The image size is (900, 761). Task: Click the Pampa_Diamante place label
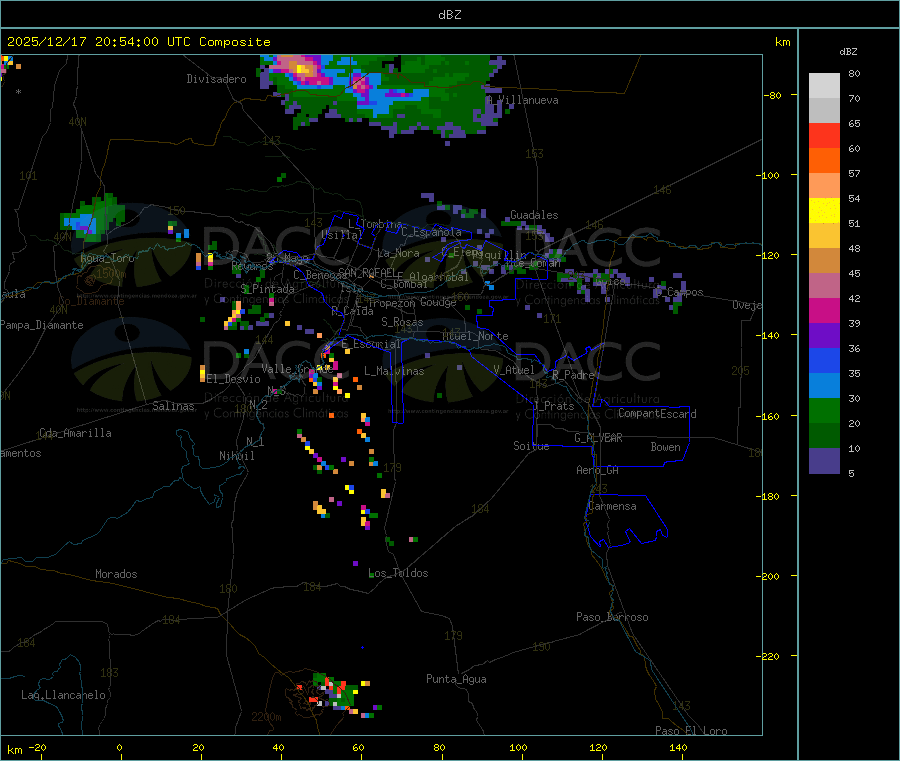pos(41,325)
